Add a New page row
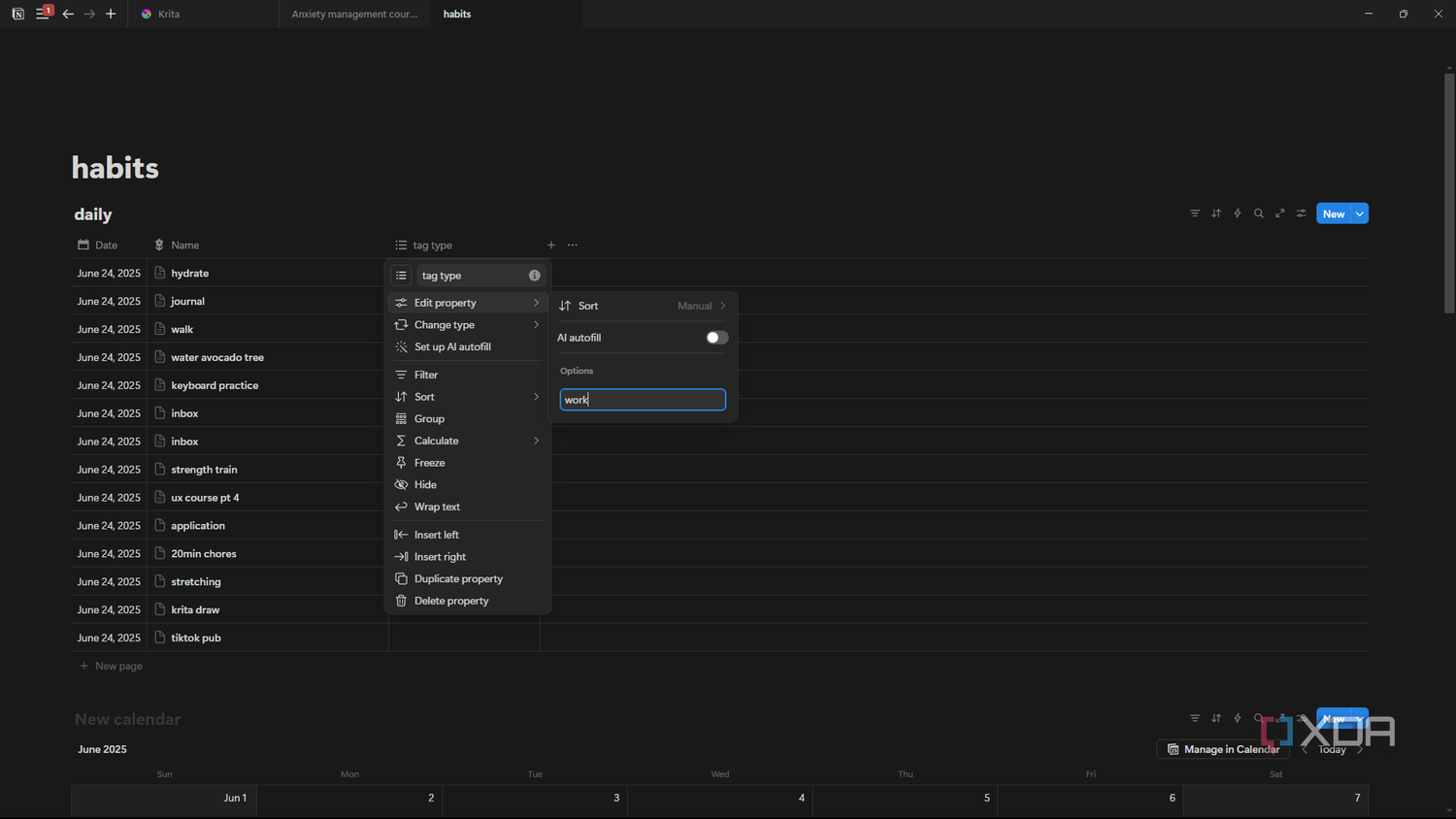1456x819 pixels. tap(111, 666)
